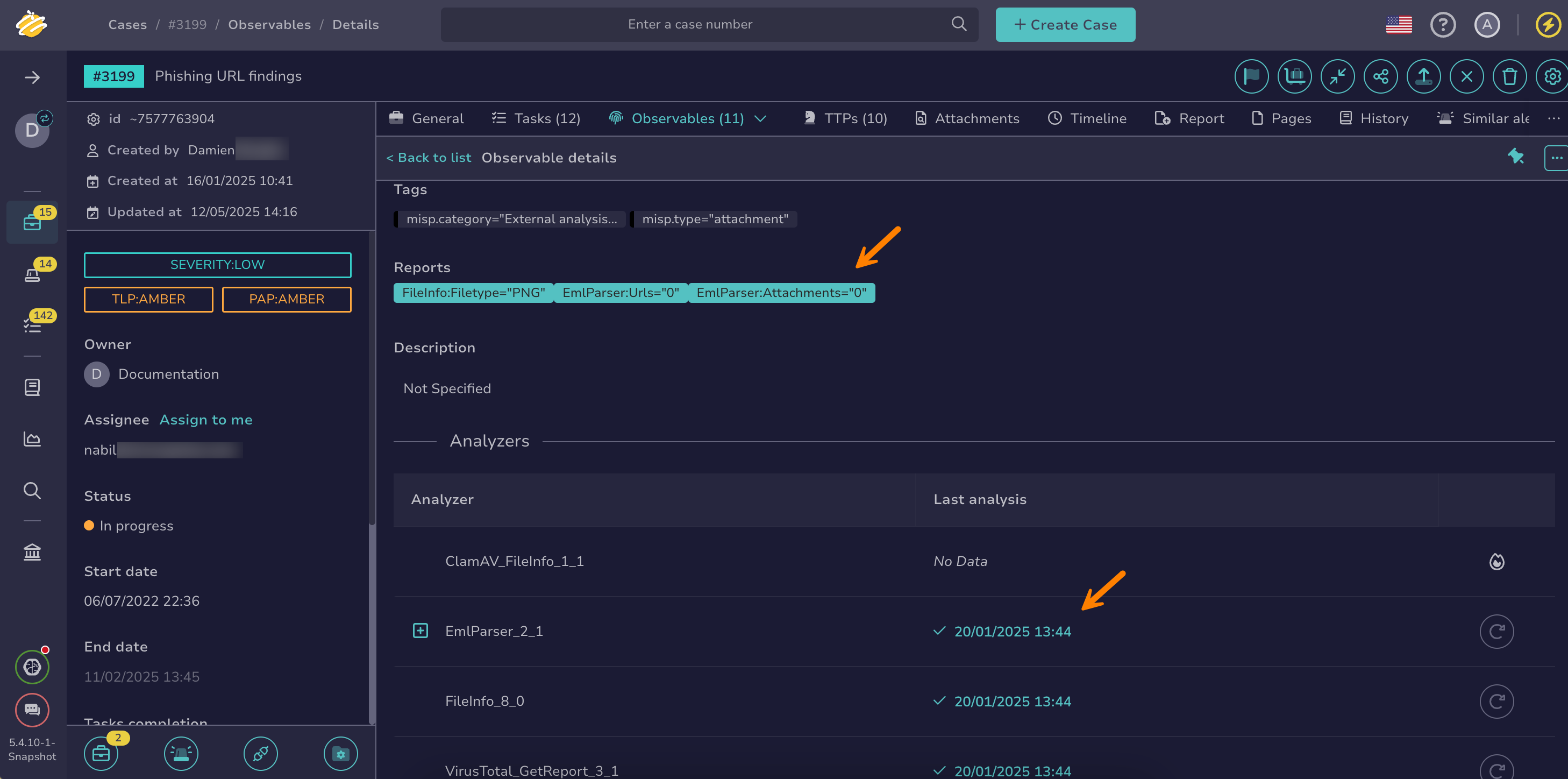1568x779 pixels.
Task: Go to Observables breadcrumb
Action: click(269, 25)
